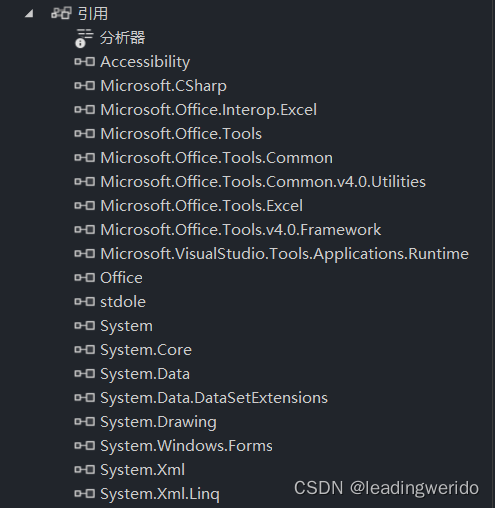Click the Microsoft.Office.Interop.Excel reference icon
This screenshot has height=508, width=495.
85,110
